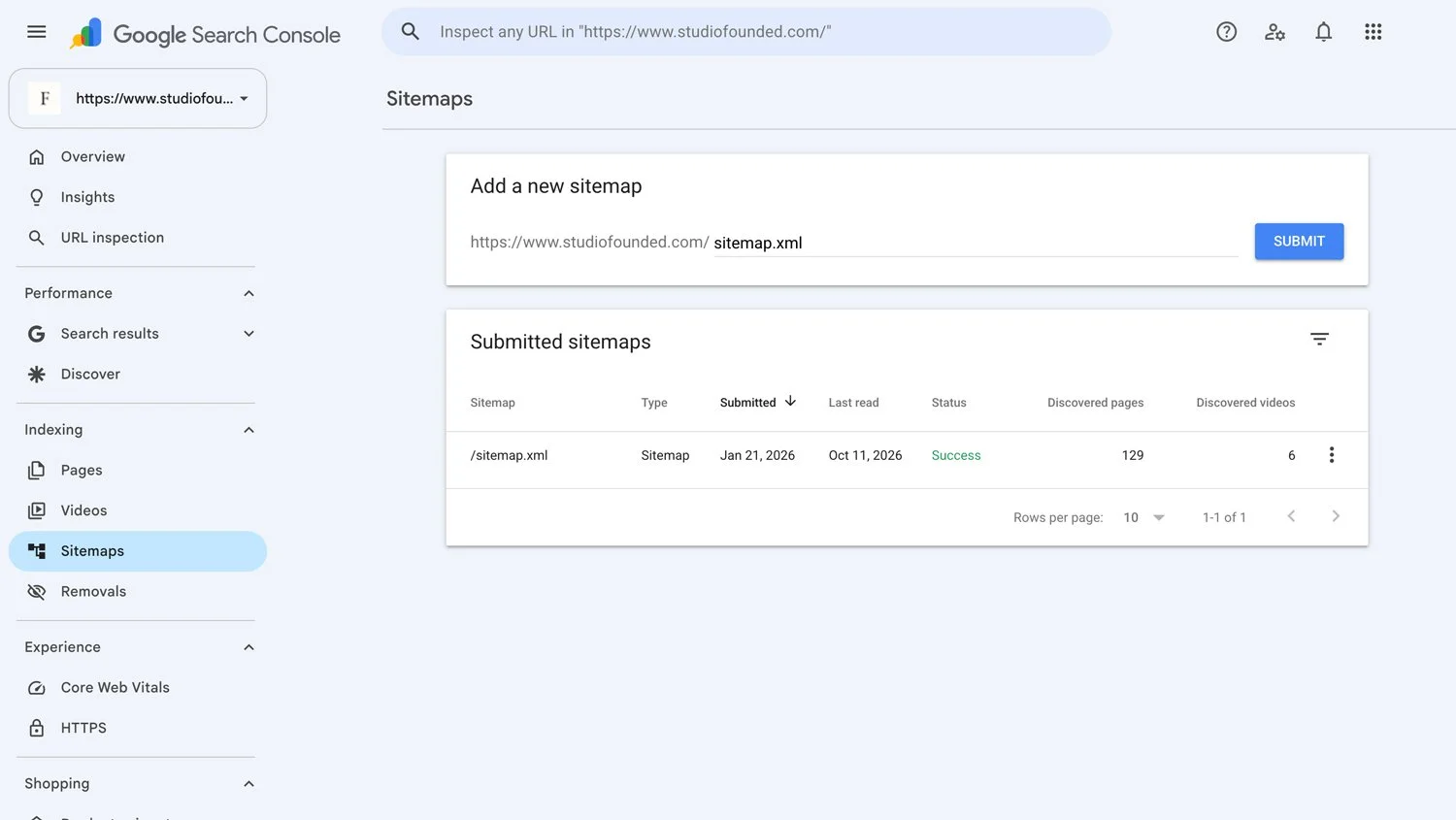
Task: Collapse the Indexing section
Action: point(248,430)
